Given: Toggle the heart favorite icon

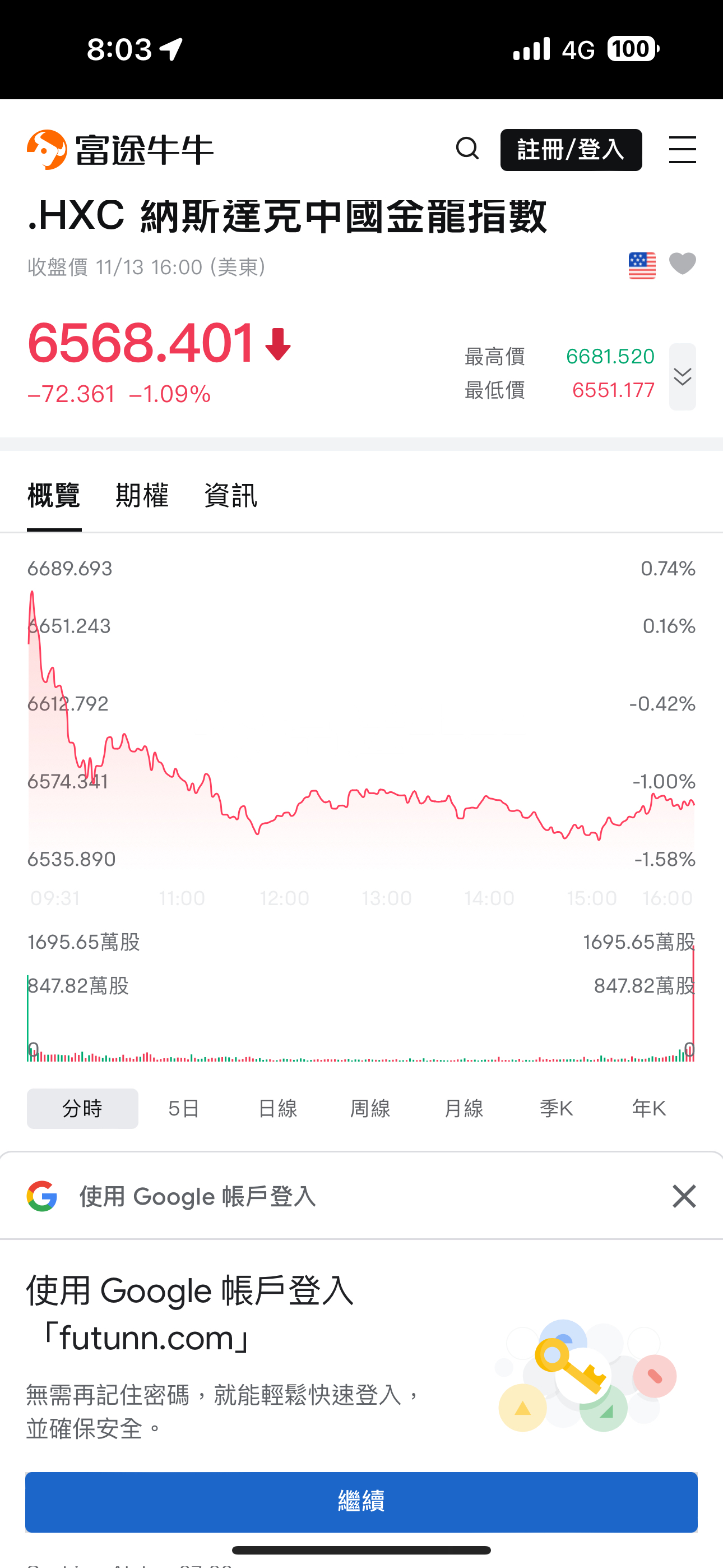Looking at the screenshot, I should 682,264.
